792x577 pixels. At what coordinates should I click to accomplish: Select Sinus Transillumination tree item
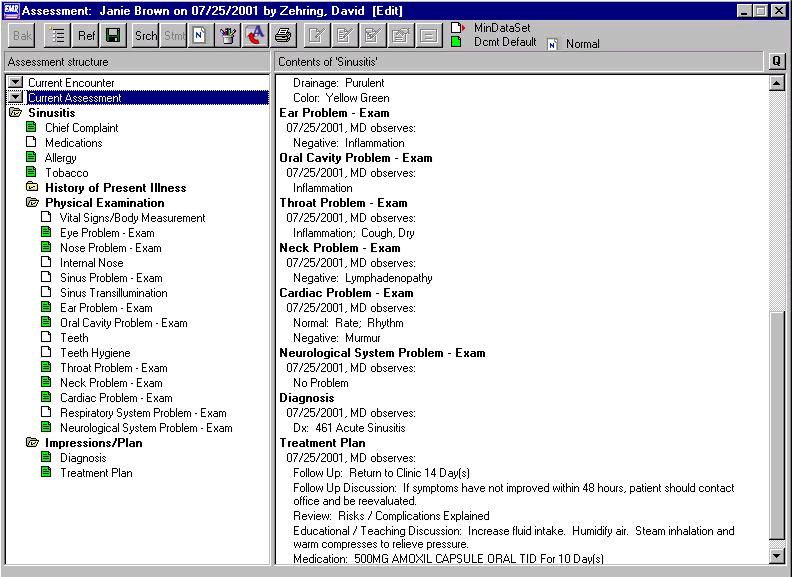click(x=113, y=293)
